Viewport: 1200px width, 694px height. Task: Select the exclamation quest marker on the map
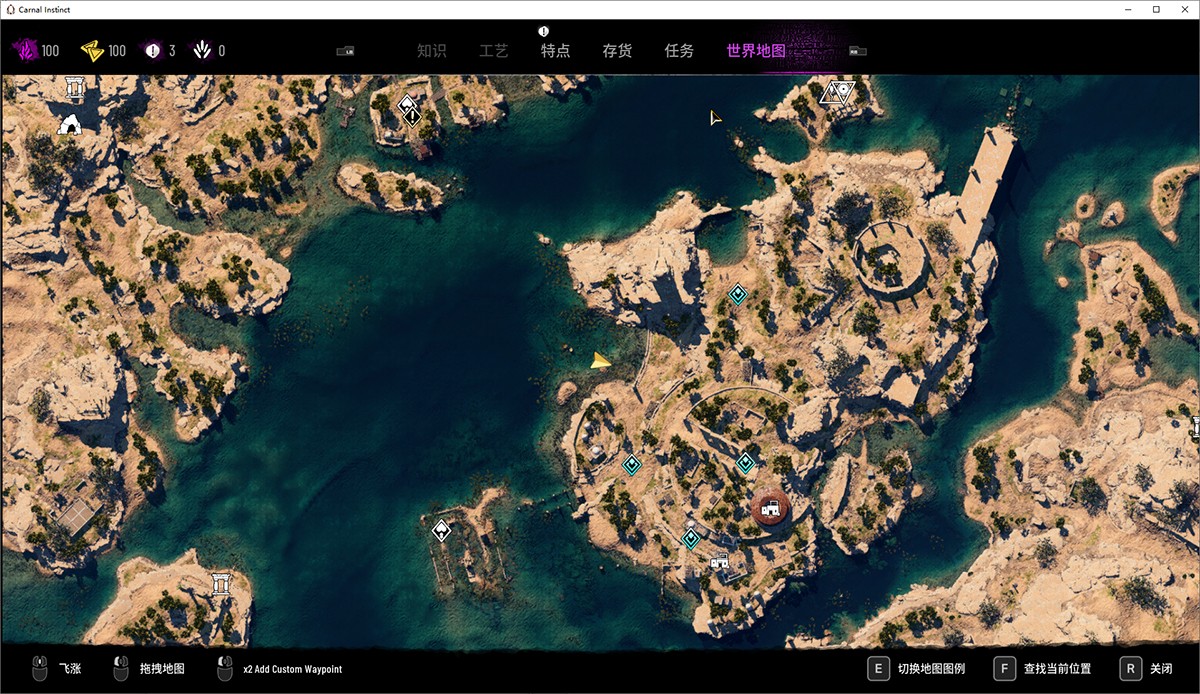pos(412,118)
